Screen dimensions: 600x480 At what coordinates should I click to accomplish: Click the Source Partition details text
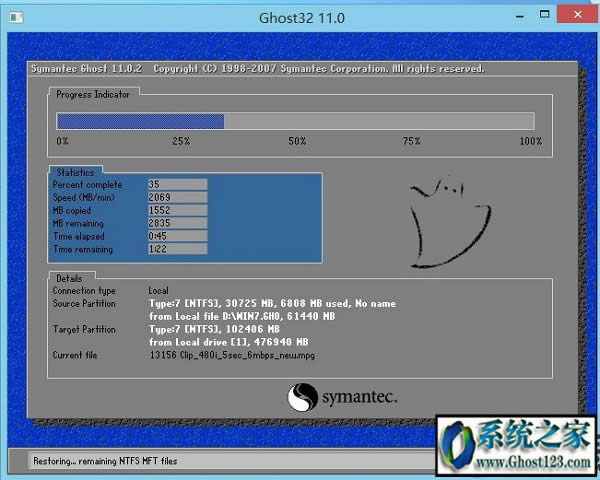point(271,304)
